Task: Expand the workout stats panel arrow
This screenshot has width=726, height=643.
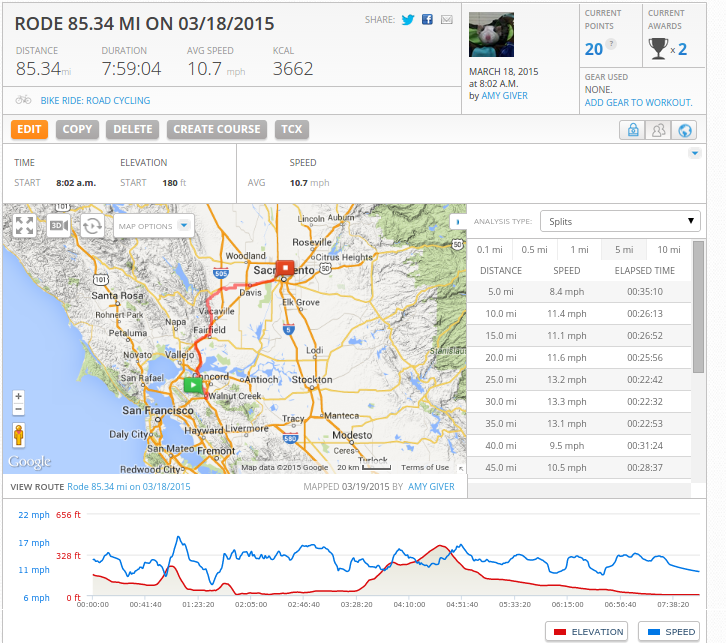Action: (694, 154)
